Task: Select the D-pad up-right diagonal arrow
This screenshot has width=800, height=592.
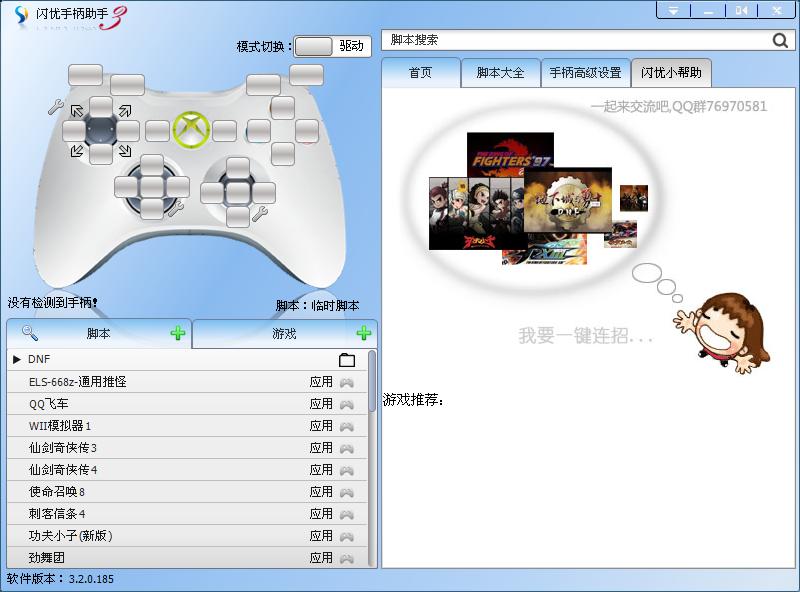Action: pyautogui.click(x=125, y=110)
